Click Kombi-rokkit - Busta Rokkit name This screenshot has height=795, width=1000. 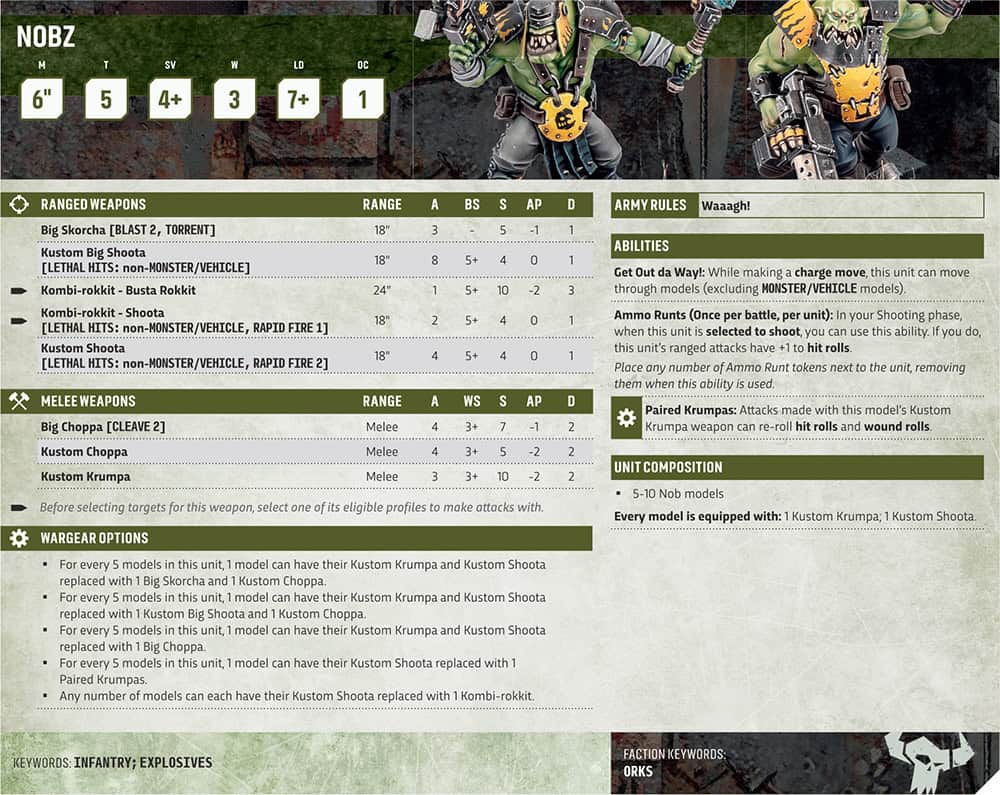click(118, 290)
